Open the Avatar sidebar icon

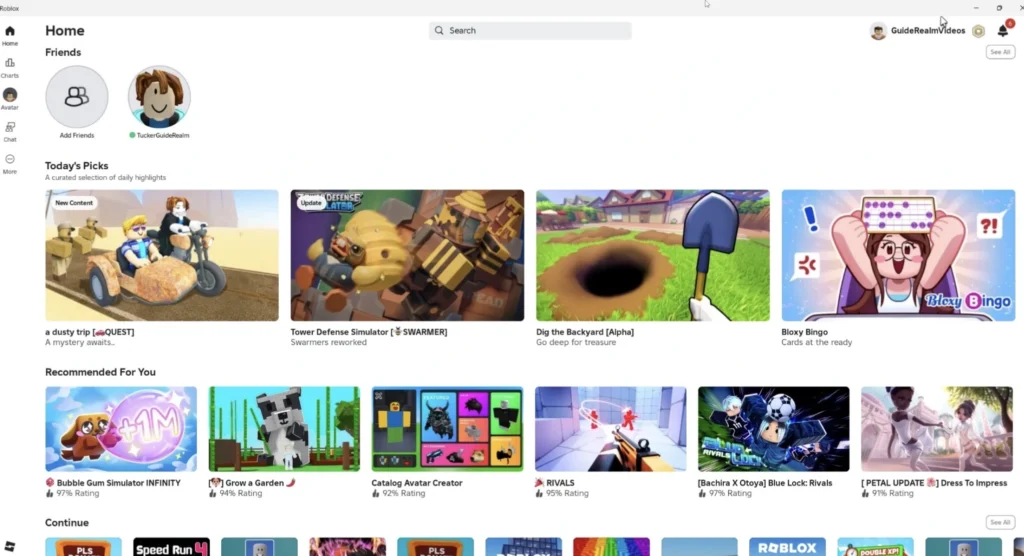tap(10, 95)
